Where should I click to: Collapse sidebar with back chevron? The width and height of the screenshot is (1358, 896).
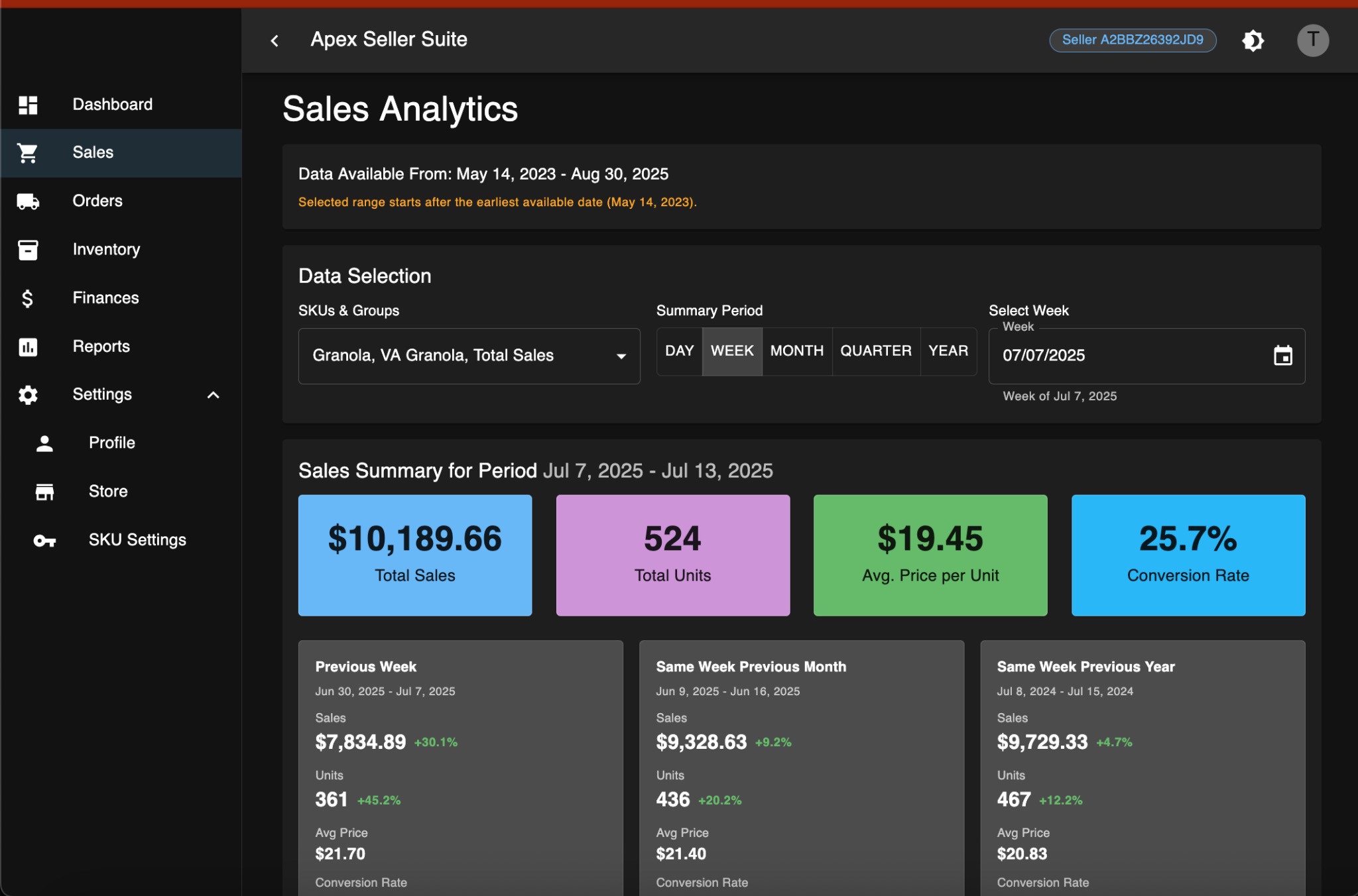point(275,40)
